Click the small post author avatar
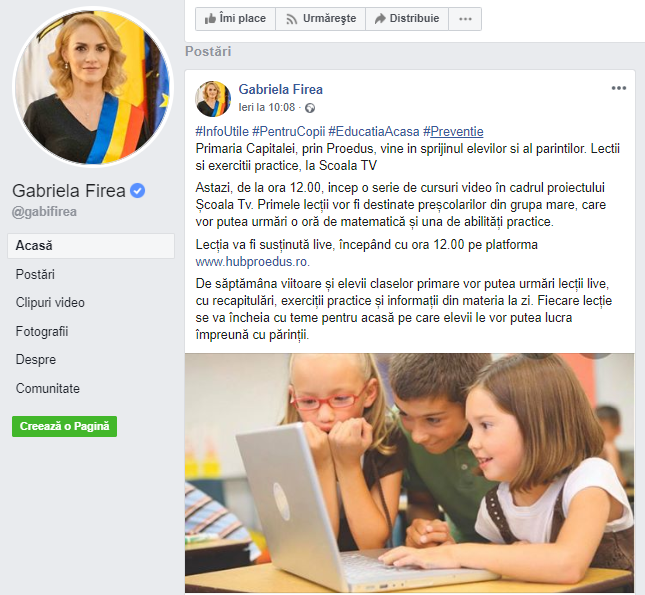Viewport: 645px width, 595px height. click(x=213, y=99)
